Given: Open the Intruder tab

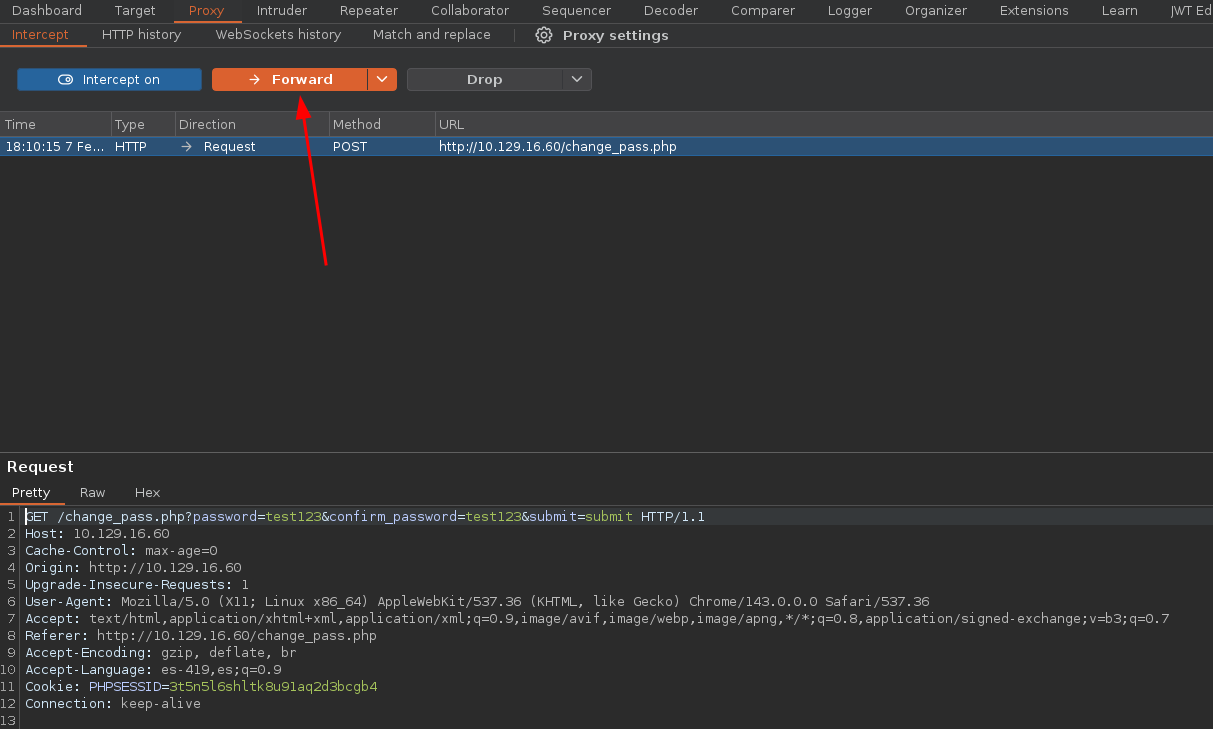Looking at the screenshot, I should click(282, 11).
